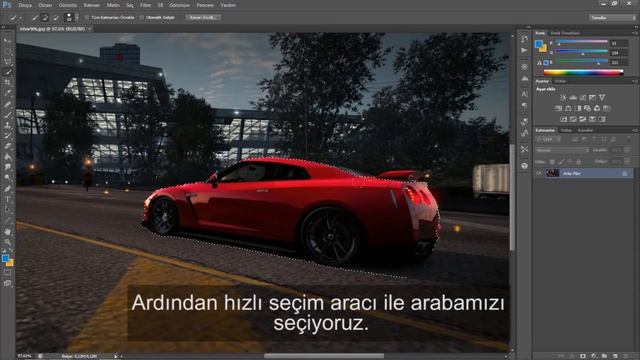Open the History panel from collapsed dock
640x360 pixels.
click(x=524, y=39)
